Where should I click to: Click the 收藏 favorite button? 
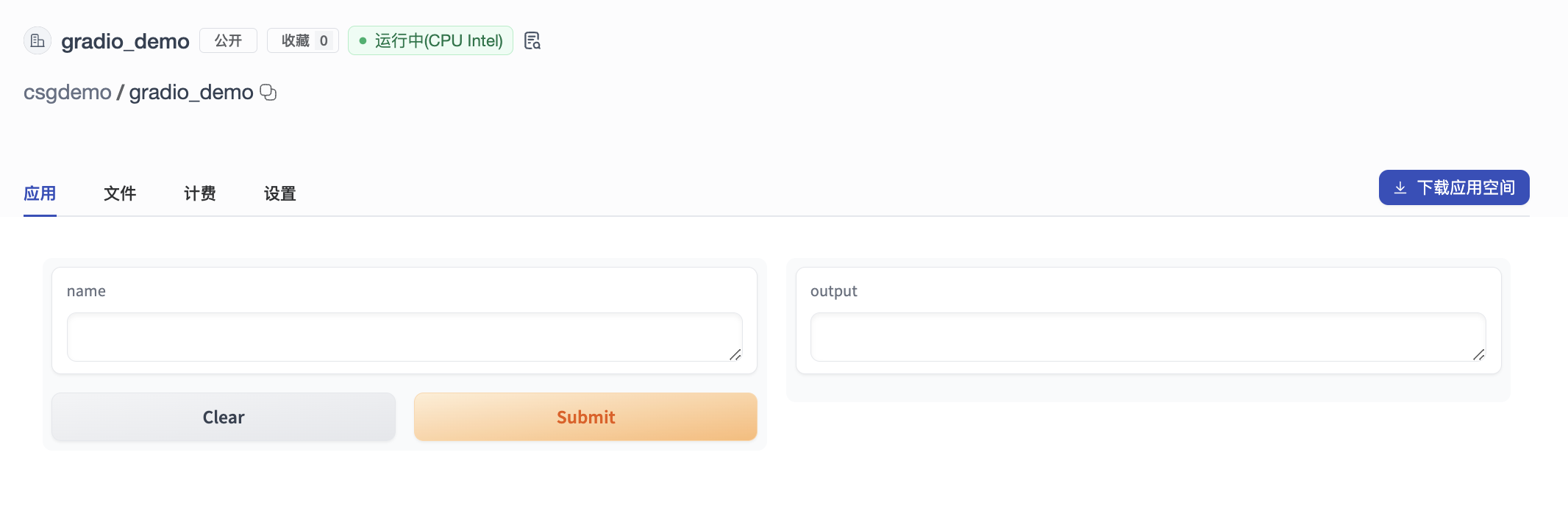point(302,40)
